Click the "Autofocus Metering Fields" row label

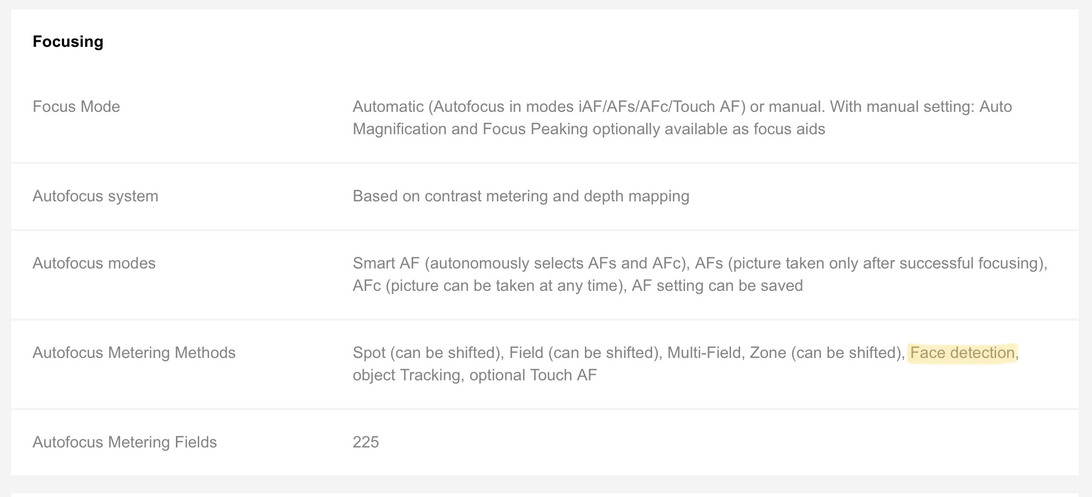[124, 442]
